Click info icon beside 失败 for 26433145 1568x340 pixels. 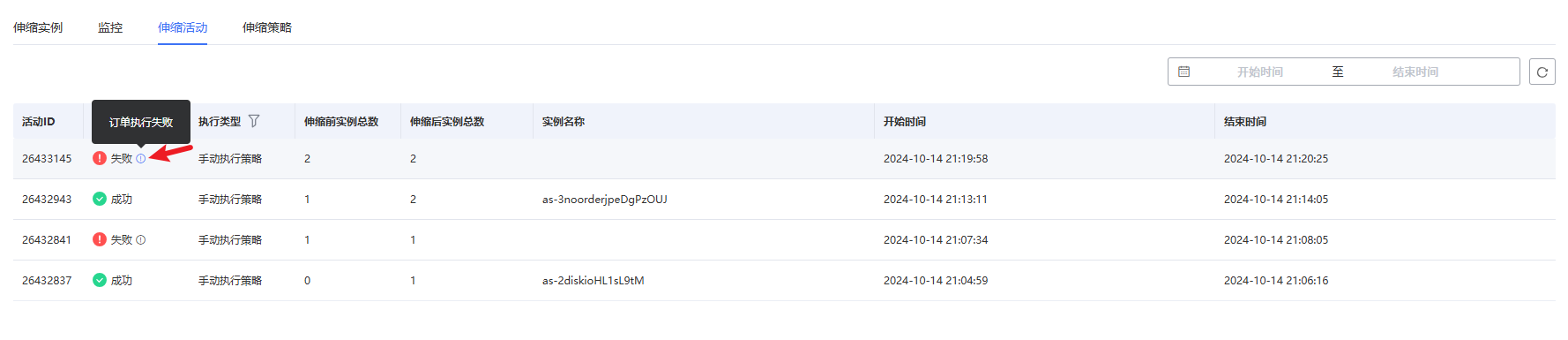pyautogui.click(x=141, y=159)
